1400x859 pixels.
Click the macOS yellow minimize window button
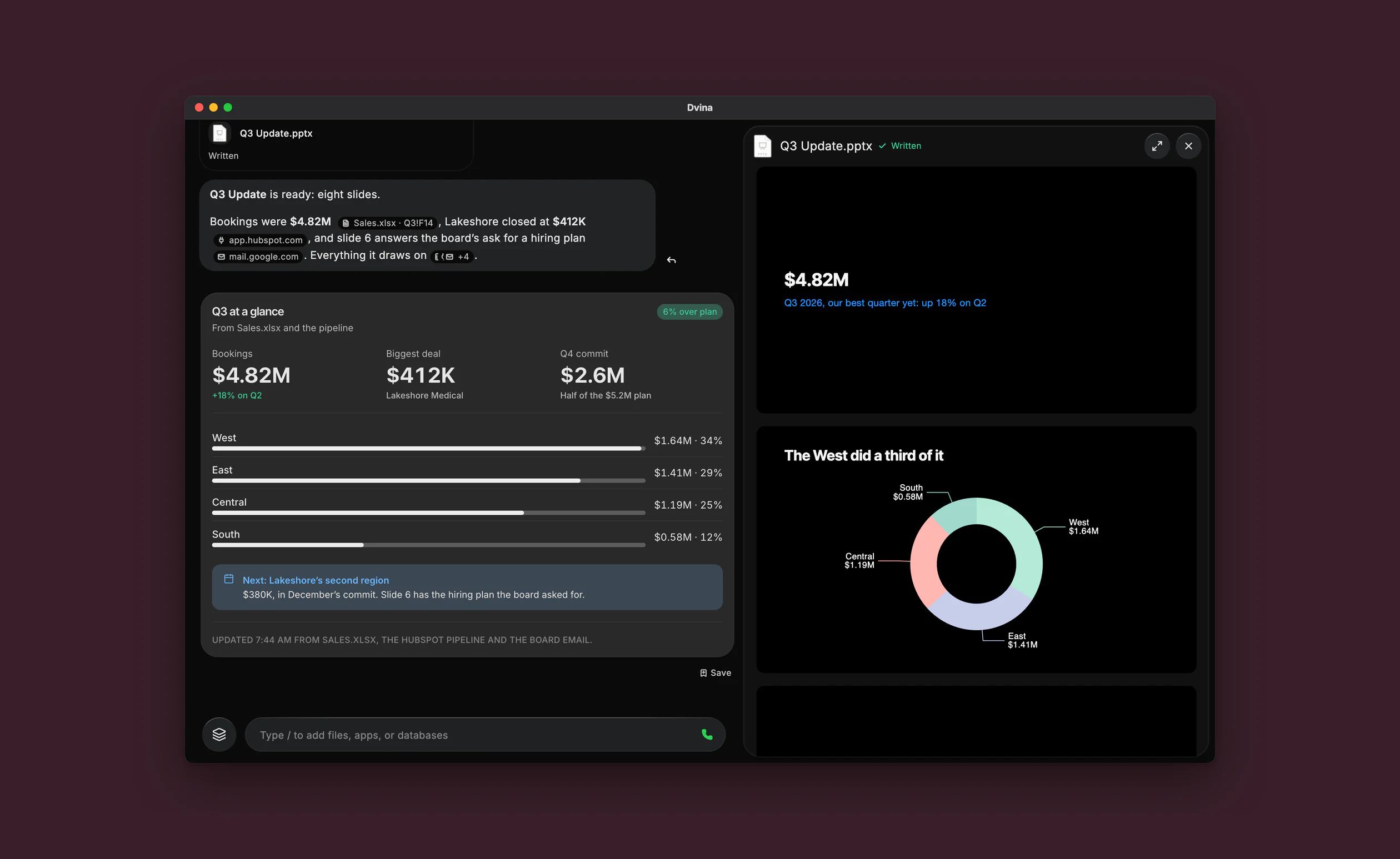pyautogui.click(x=213, y=107)
